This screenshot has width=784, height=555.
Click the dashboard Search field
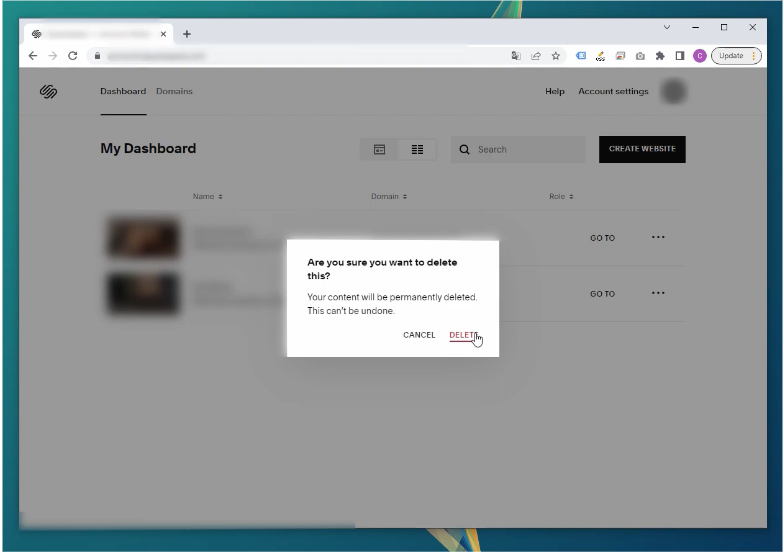pos(518,150)
